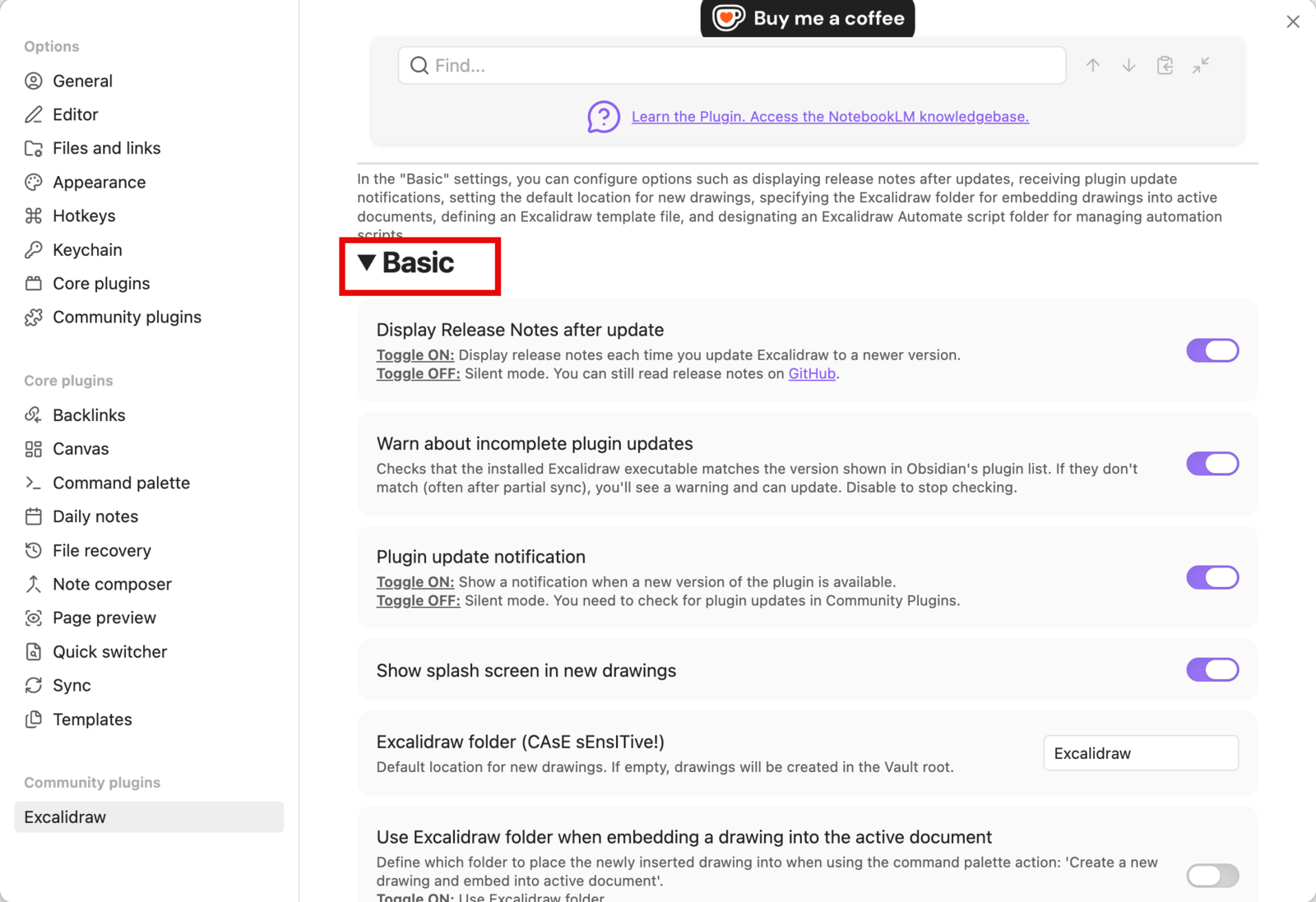The width and height of the screenshot is (1316, 902).
Task: Open the NotebookLM knowledgebase link
Action: pyautogui.click(x=830, y=117)
